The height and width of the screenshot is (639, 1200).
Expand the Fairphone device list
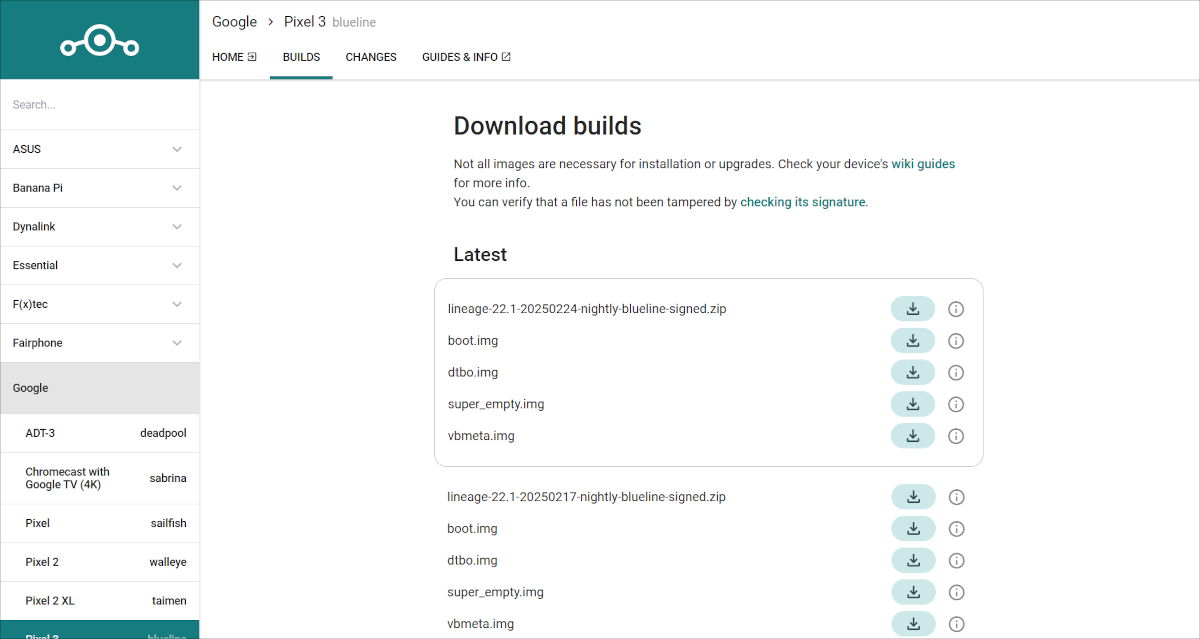point(99,343)
